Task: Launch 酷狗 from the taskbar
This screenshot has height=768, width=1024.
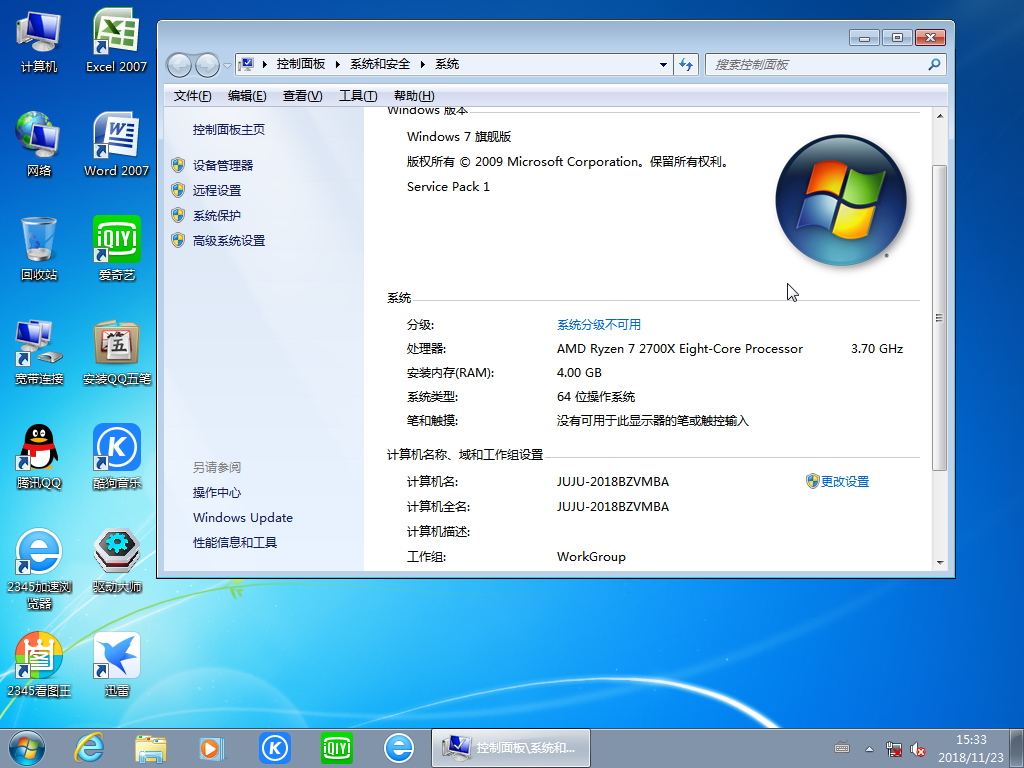Action: point(275,748)
